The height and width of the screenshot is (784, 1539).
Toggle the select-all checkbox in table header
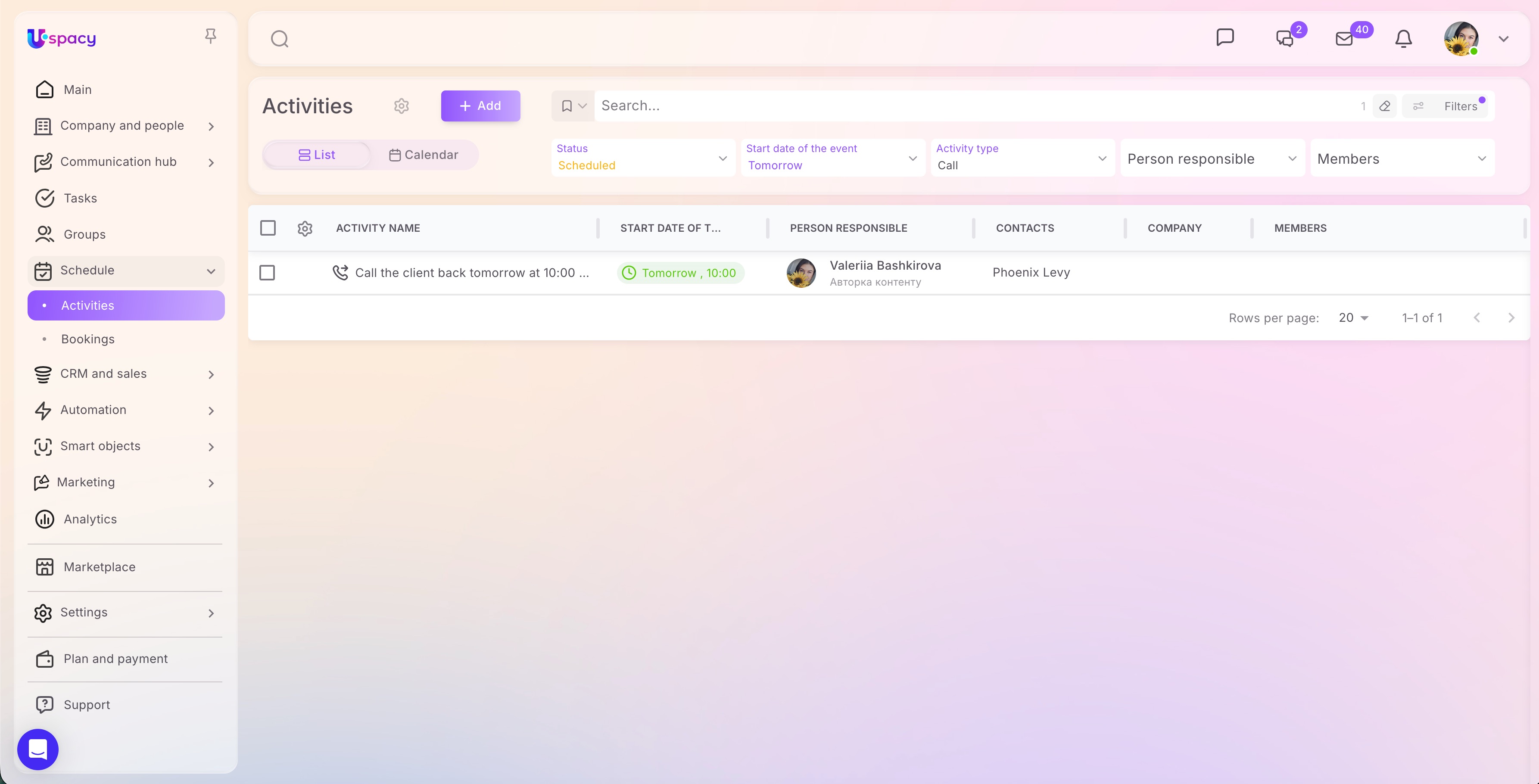click(268, 228)
